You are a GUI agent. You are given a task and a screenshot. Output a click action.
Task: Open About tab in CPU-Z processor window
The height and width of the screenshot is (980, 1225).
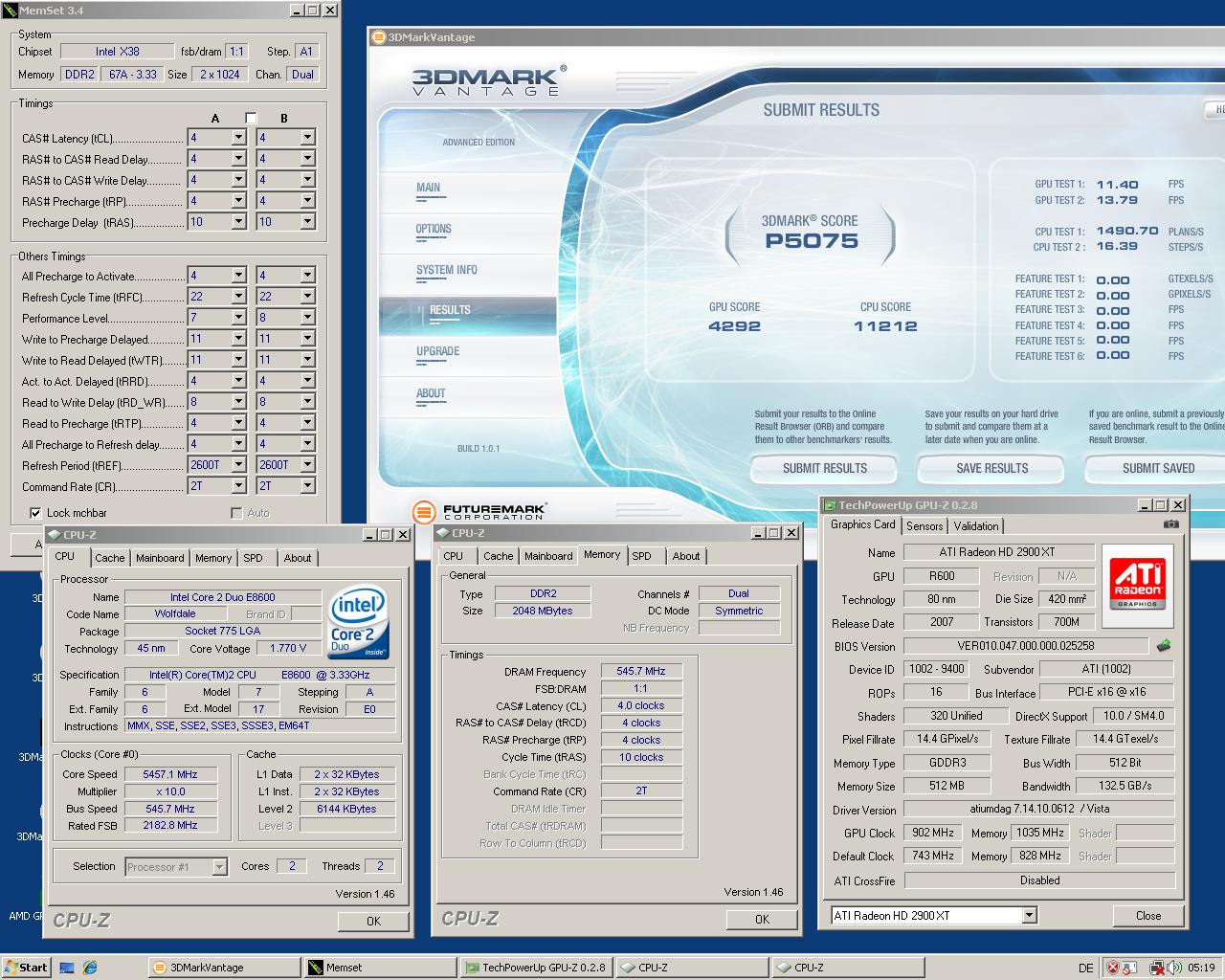pyautogui.click(x=298, y=558)
